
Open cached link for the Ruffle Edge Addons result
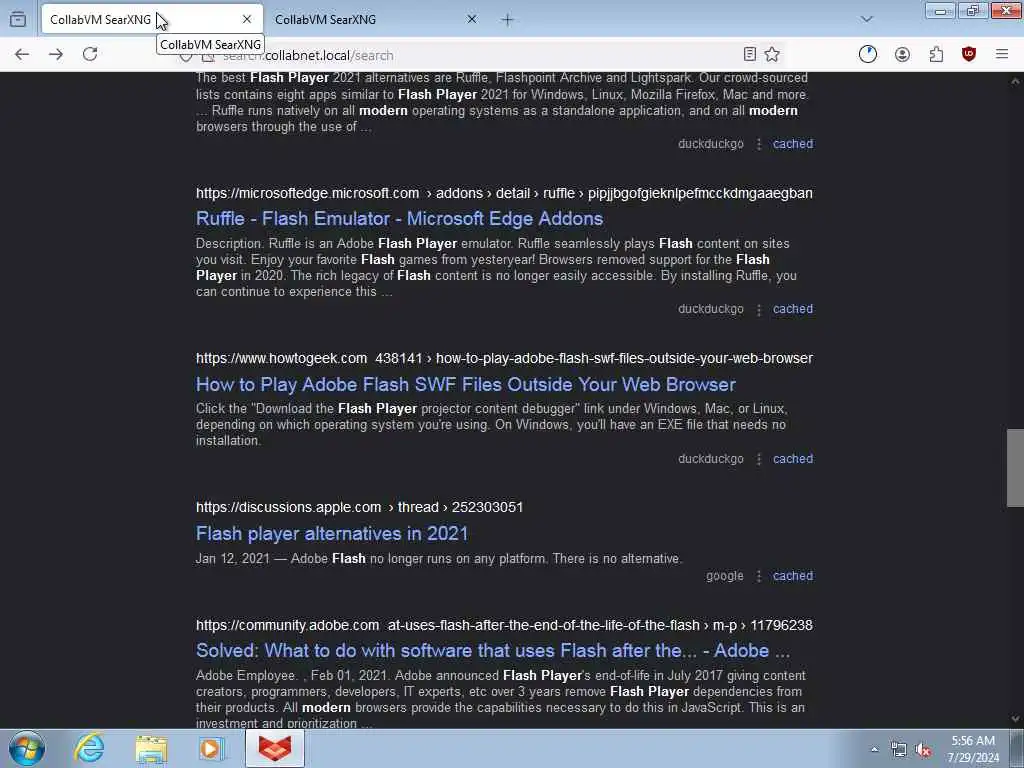(x=793, y=309)
